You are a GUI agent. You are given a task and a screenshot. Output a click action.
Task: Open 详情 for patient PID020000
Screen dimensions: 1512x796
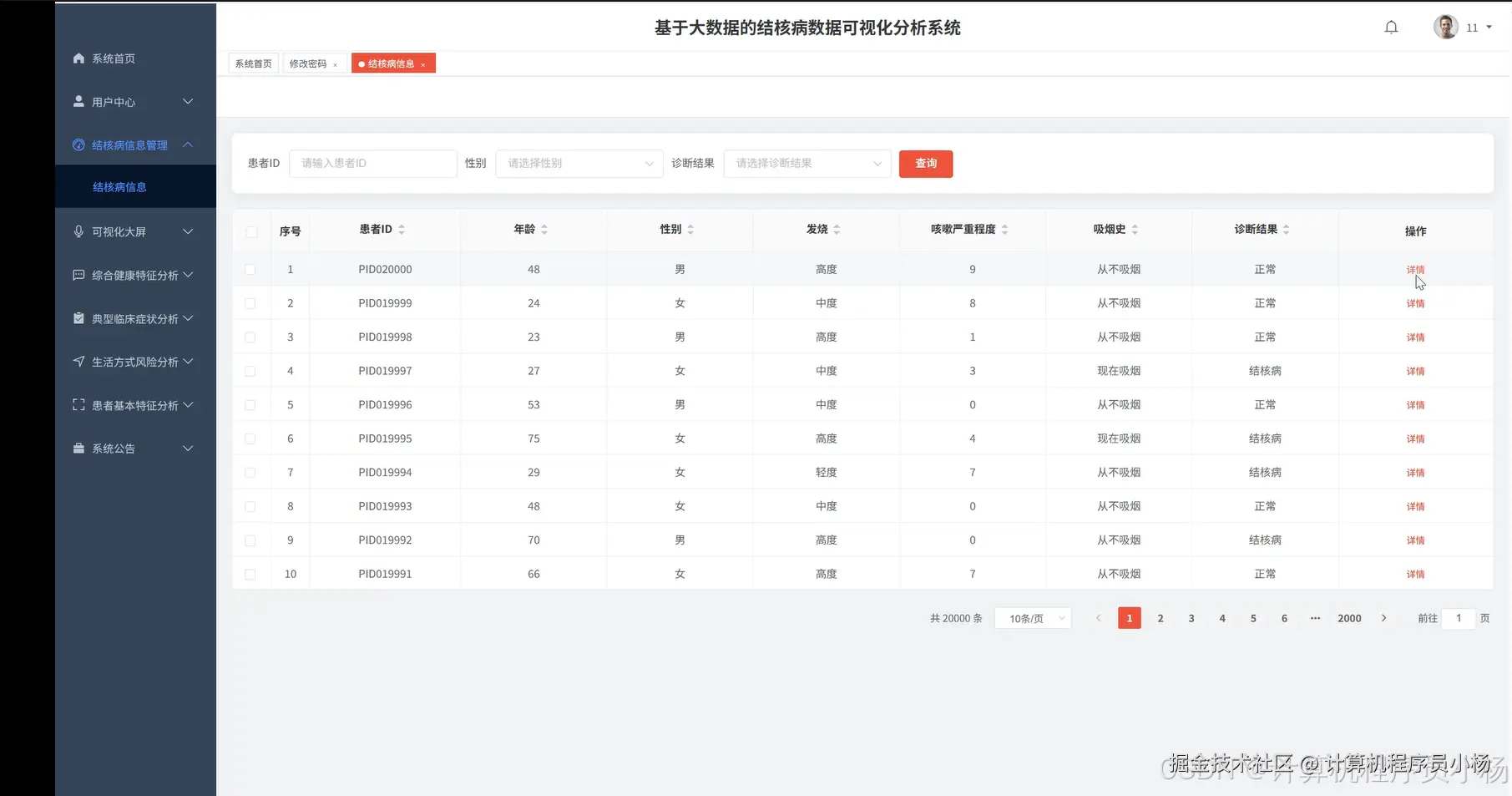(x=1415, y=270)
